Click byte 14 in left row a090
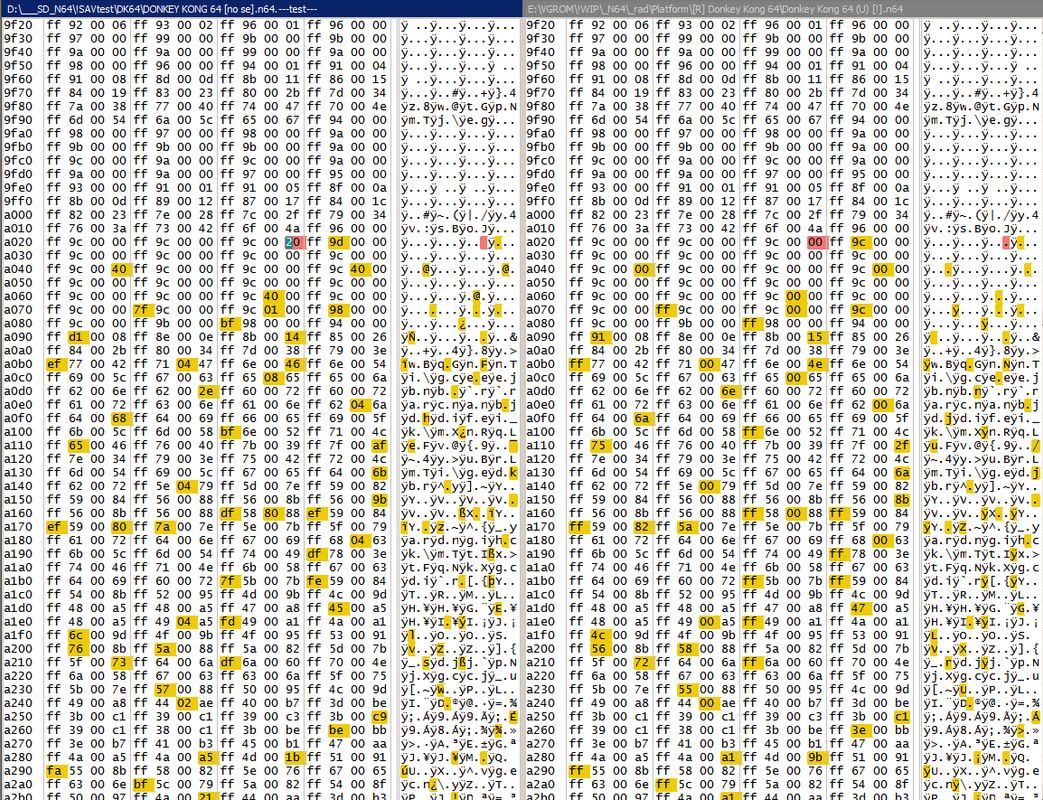This screenshot has height=800, width=1043. (x=293, y=337)
